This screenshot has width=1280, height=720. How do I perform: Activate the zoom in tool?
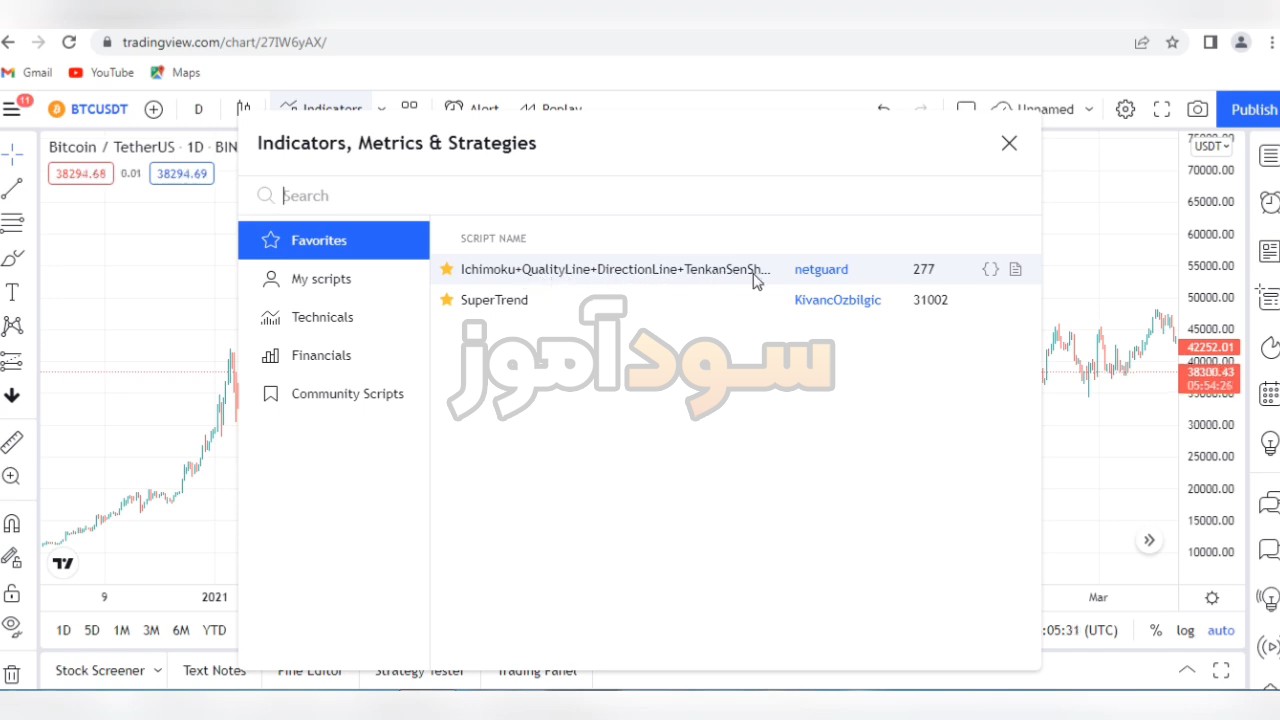(x=12, y=476)
